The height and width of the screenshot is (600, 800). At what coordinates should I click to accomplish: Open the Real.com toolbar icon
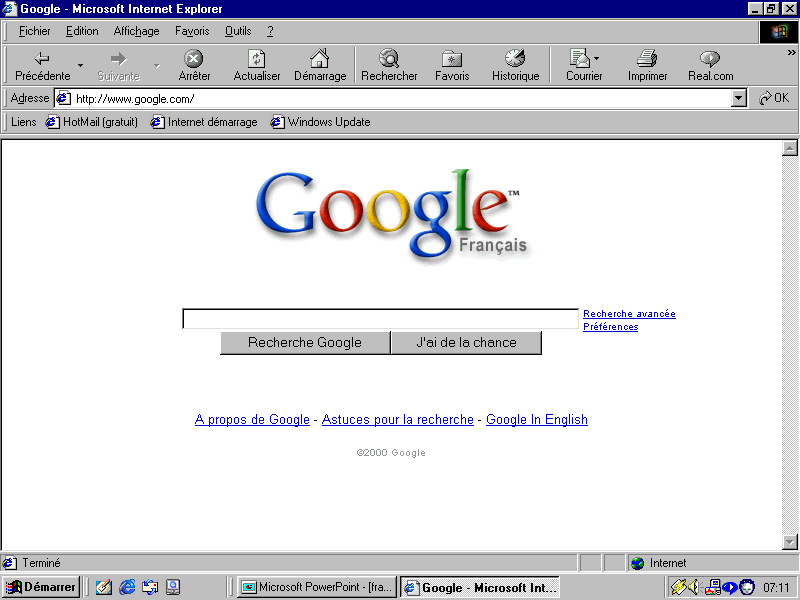click(x=710, y=59)
